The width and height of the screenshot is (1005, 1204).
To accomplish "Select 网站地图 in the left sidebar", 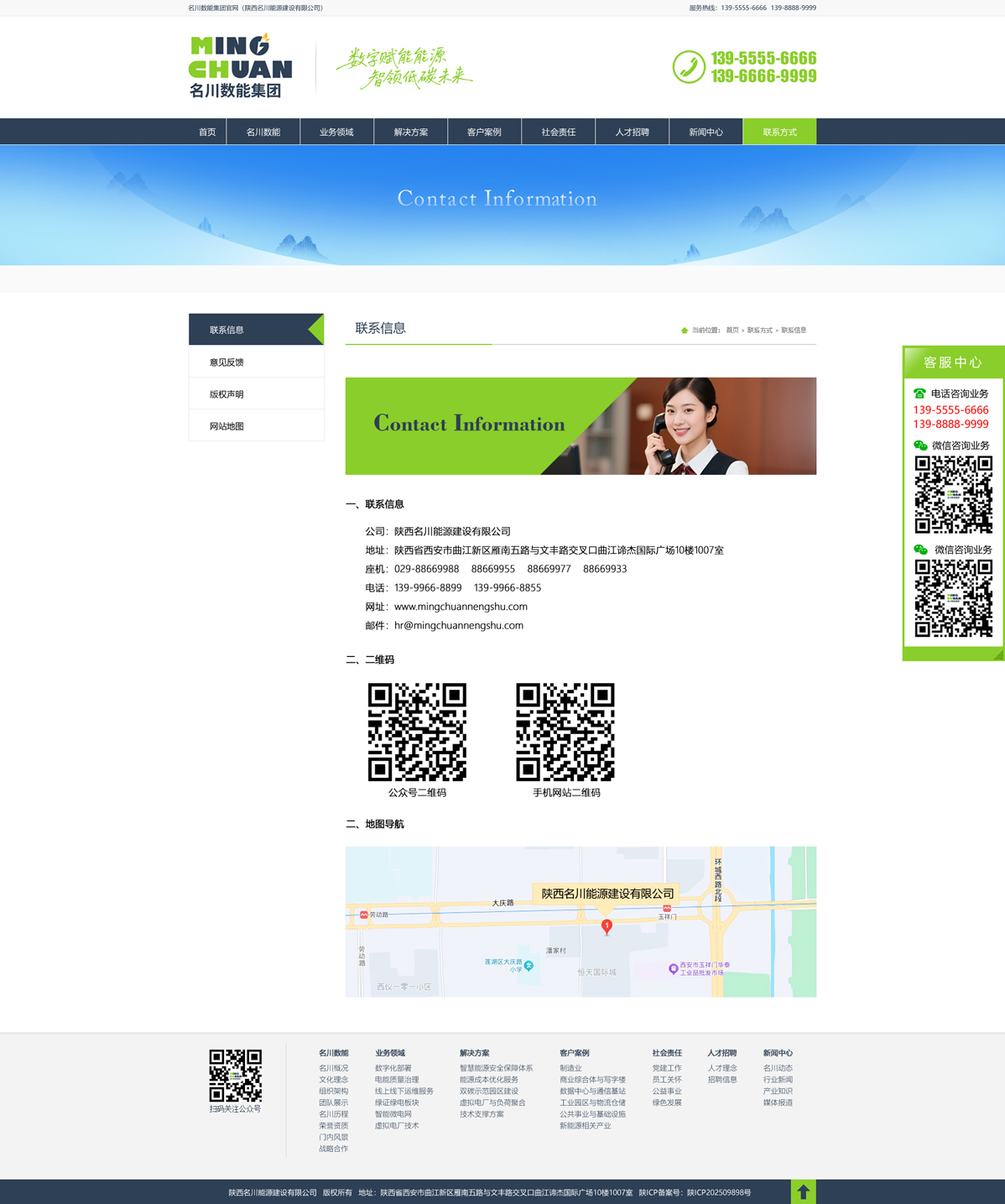I will 227,426.
